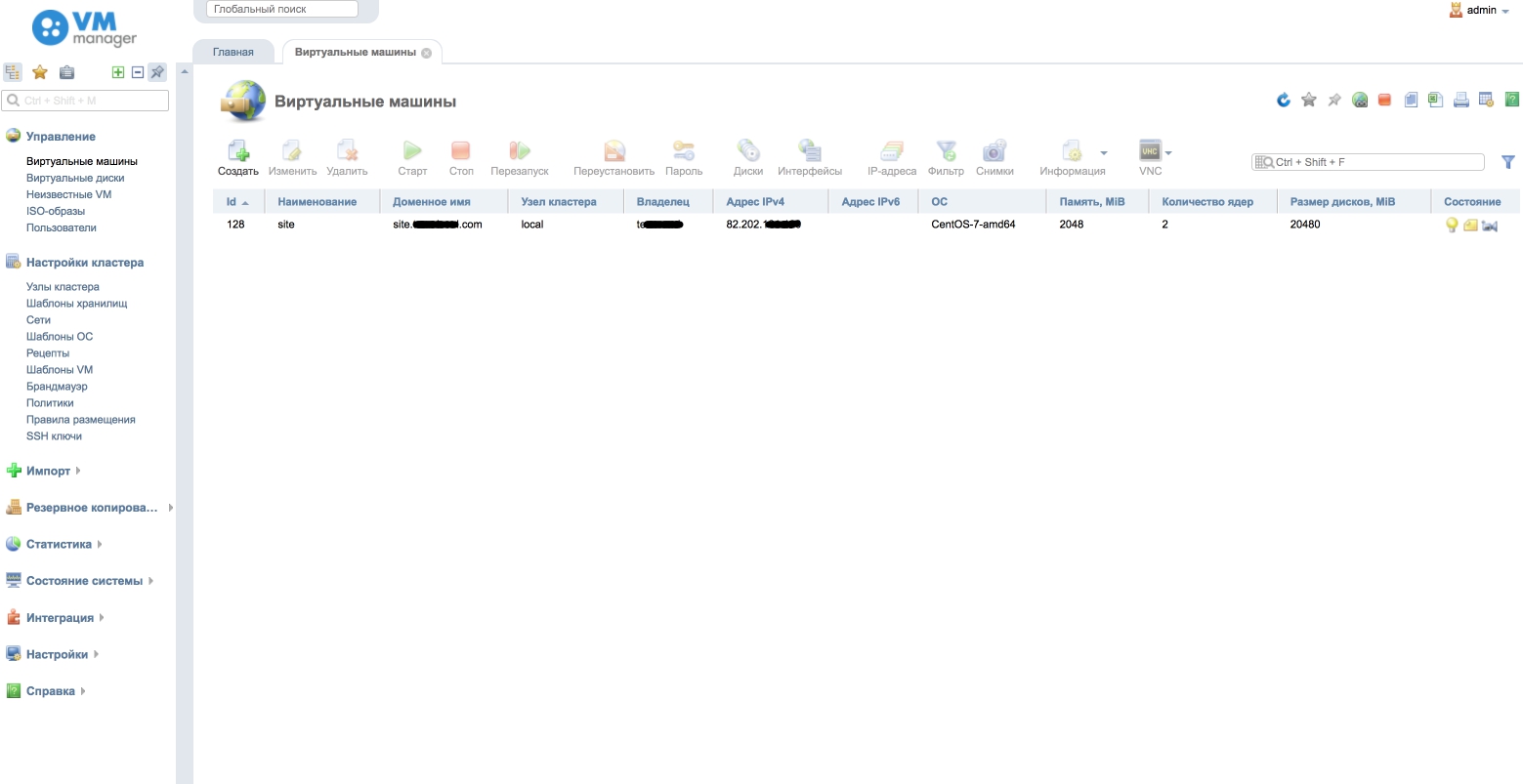Open Шаблоны ОС in the sidebar
The height and width of the screenshot is (784, 1523).
60,337
